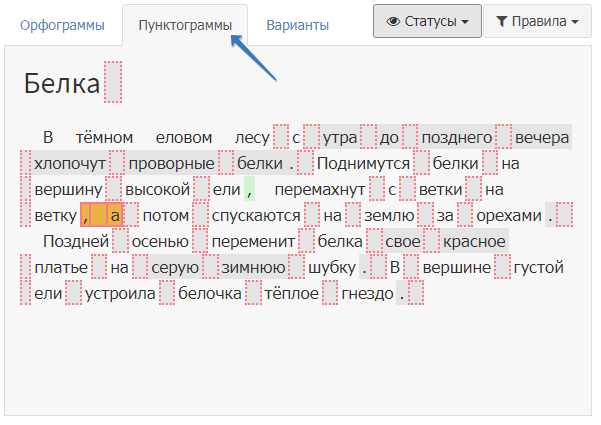Click the filter funnel icon on Правила
This screenshot has width=601, height=425.
(501, 21)
